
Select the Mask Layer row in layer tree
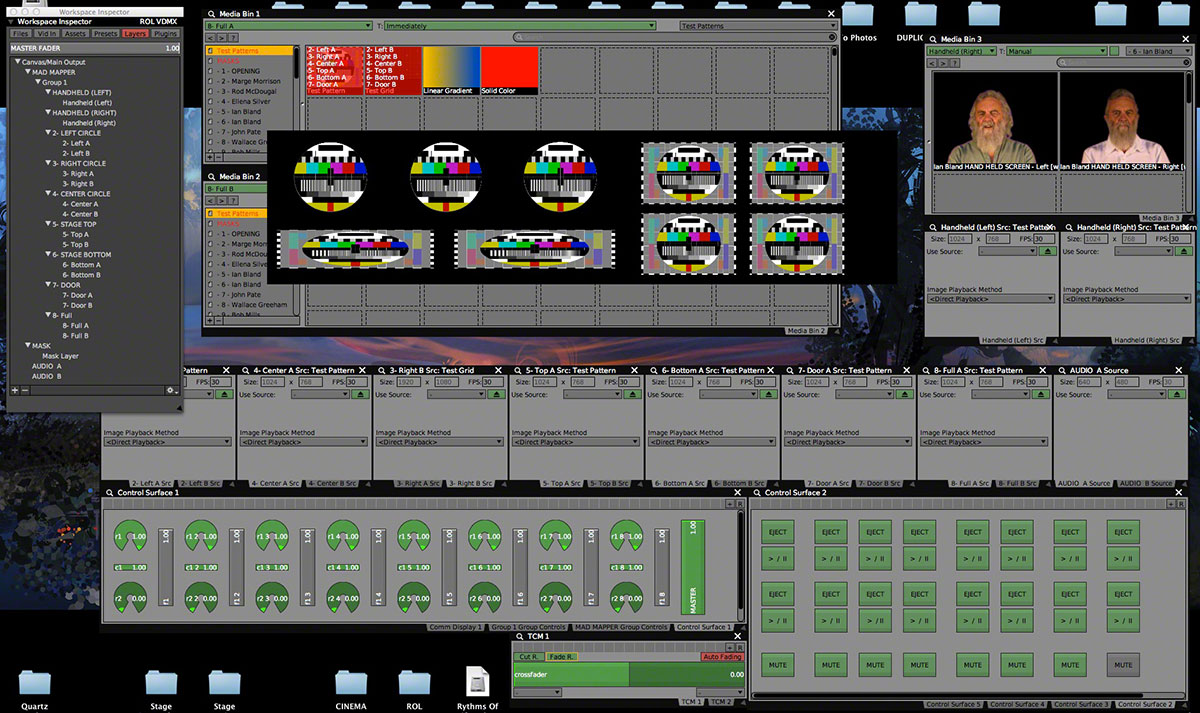(60, 356)
